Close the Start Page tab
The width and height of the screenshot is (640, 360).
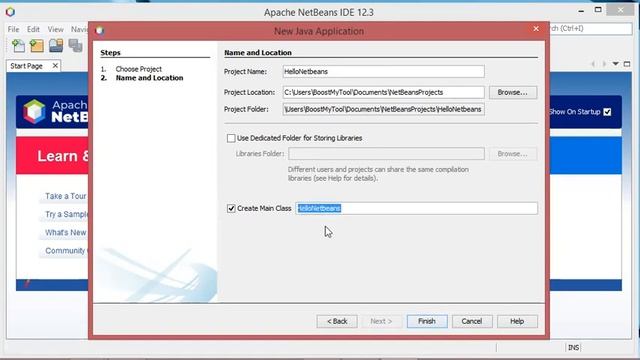tap(55, 66)
